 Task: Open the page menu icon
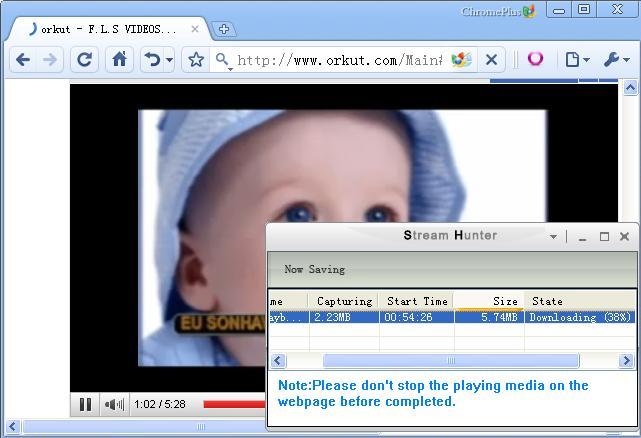coord(577,60)
